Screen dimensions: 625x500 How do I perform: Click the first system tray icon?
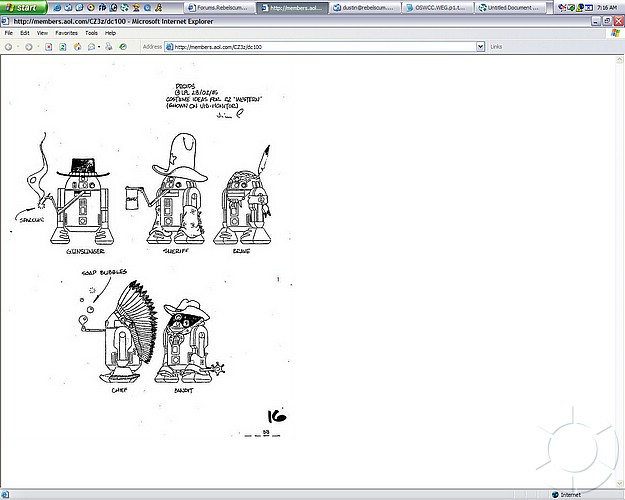click(562, 8)
